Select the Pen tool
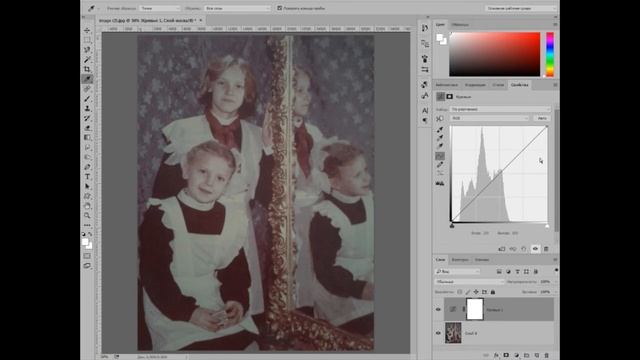The image size is (640, 360). (87, 167)
